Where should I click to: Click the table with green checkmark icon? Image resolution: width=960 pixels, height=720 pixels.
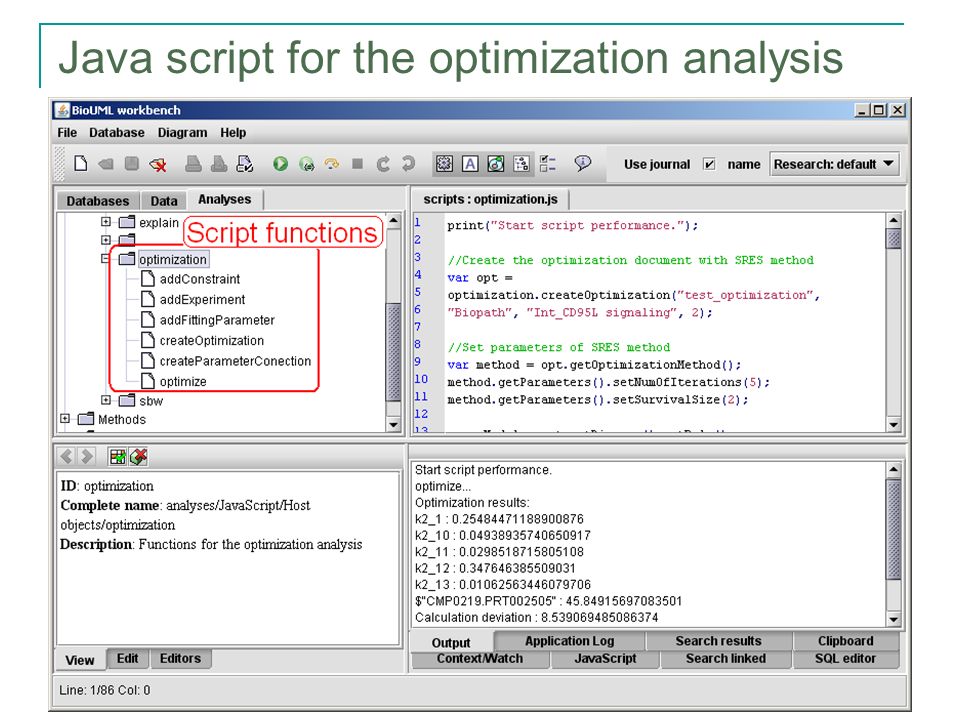coord(117,457)
